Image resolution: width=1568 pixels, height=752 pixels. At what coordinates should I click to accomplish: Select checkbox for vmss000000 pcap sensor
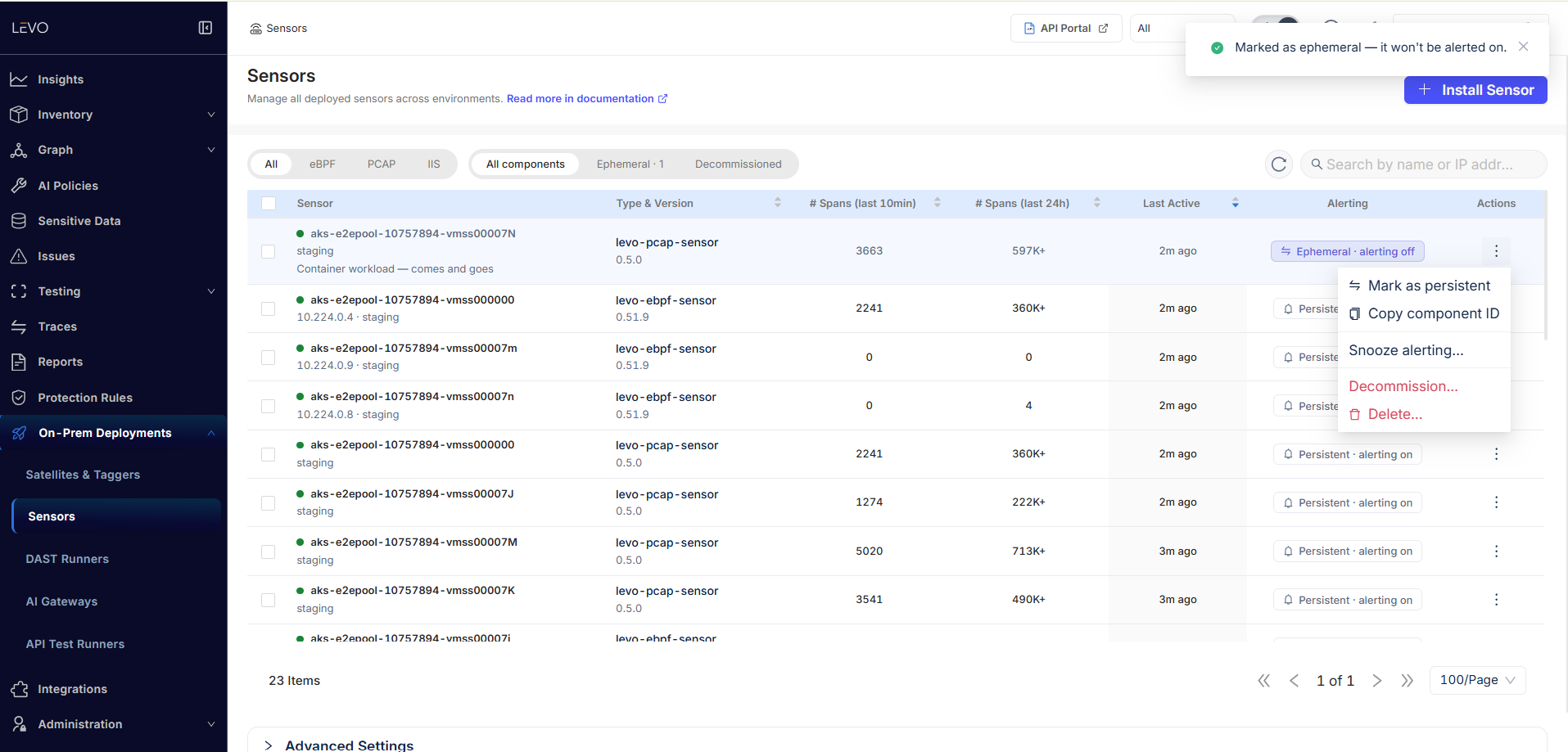click(x=268, y=454)
